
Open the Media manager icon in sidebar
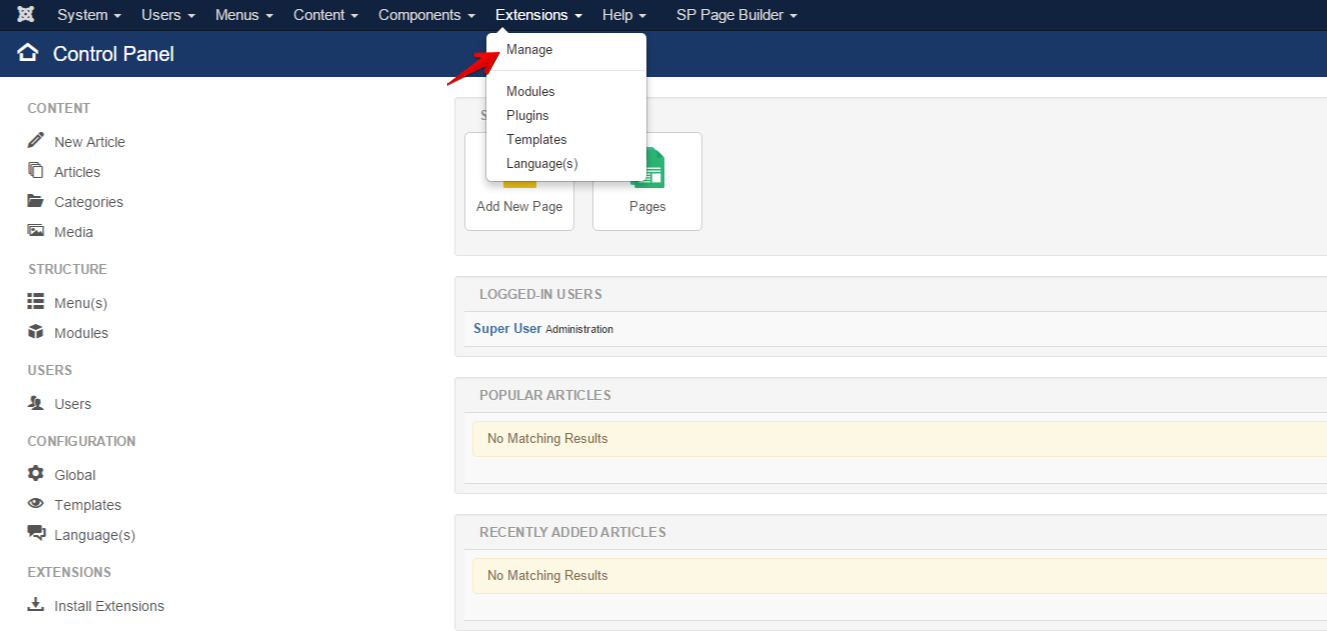tap(36, 231)
